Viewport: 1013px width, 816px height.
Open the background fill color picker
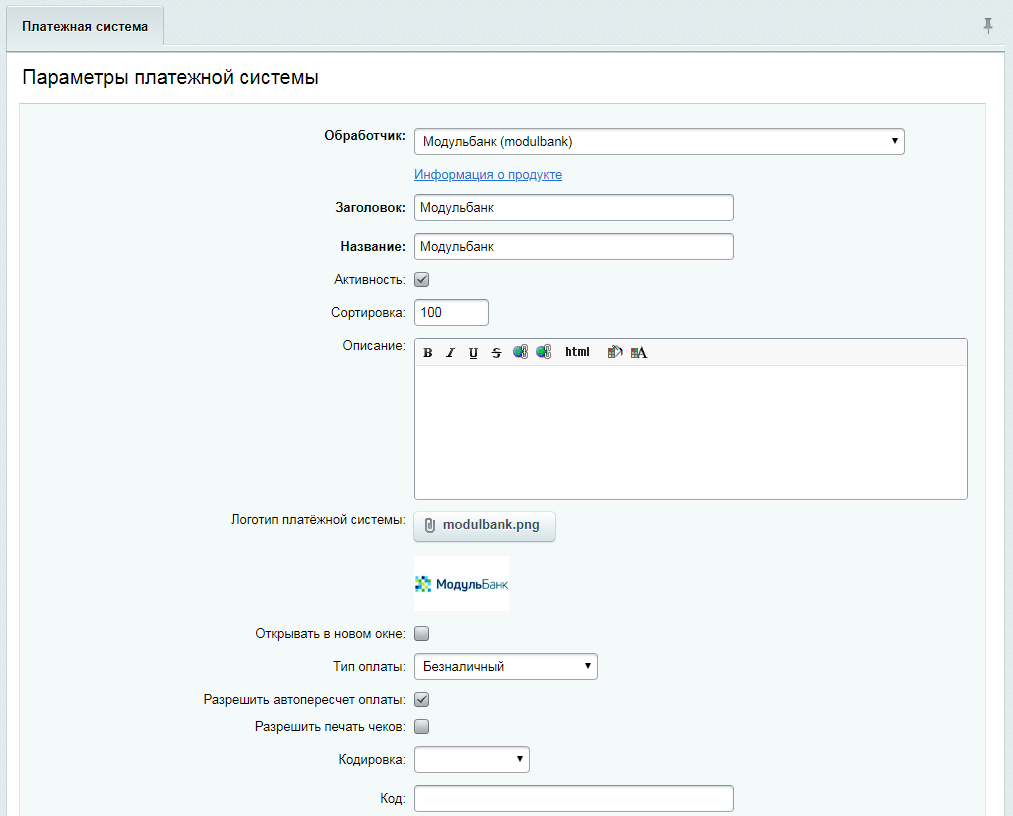[x=615, y=352]
